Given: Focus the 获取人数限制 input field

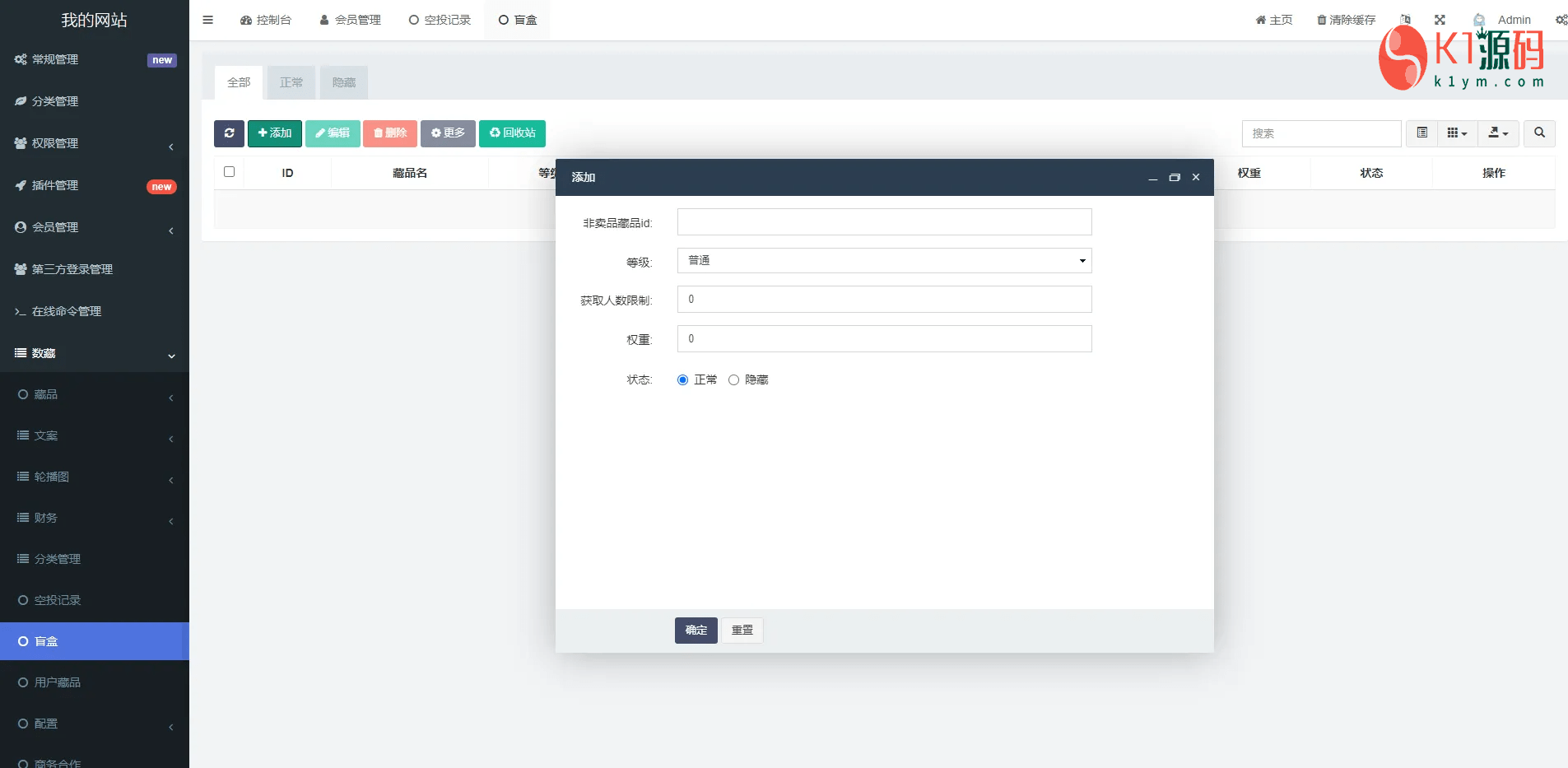Looking at the screenshot, I should (884, 299).
